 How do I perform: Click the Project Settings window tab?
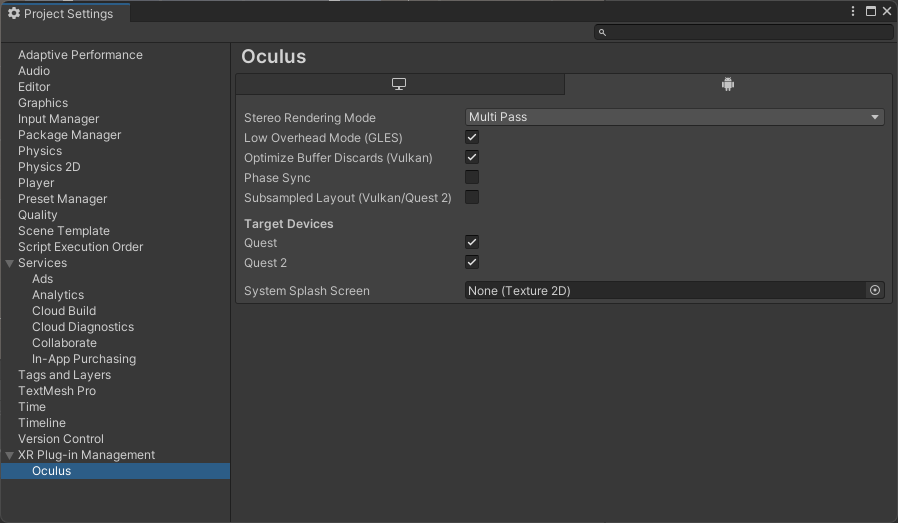pos(65,13)
